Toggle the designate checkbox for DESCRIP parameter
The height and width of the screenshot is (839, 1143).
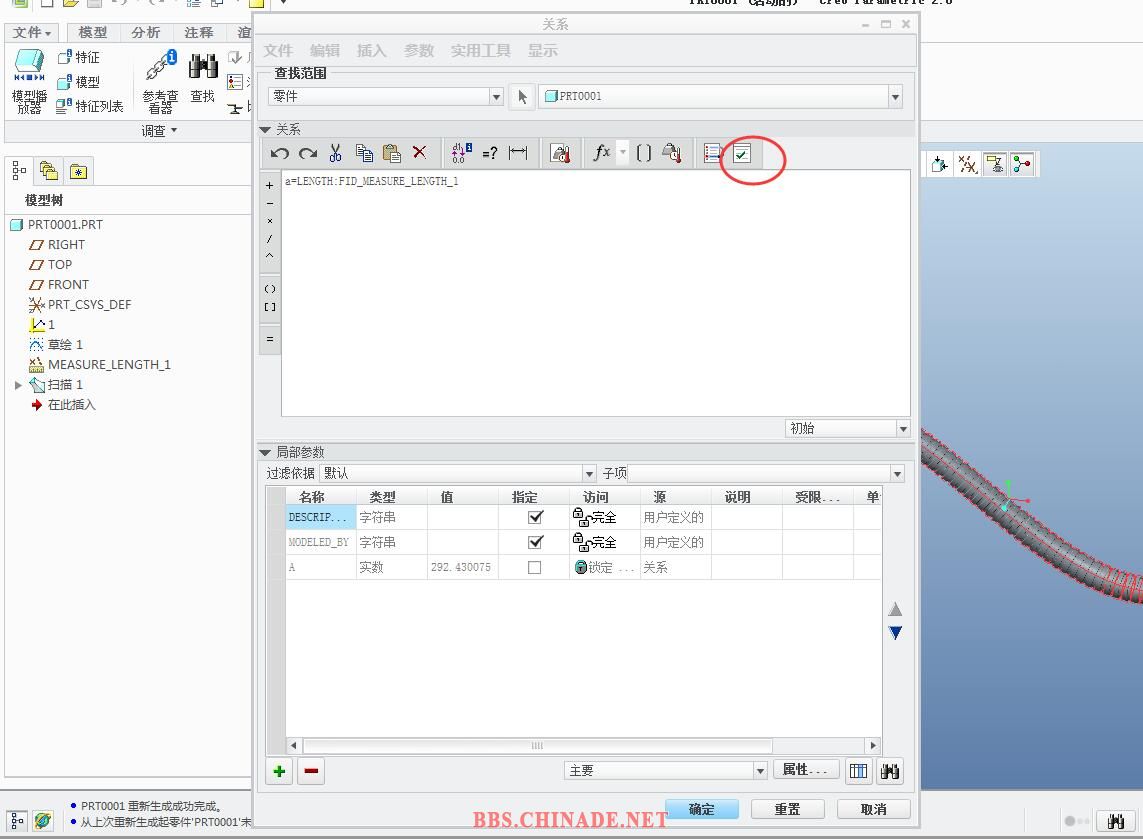535,517
